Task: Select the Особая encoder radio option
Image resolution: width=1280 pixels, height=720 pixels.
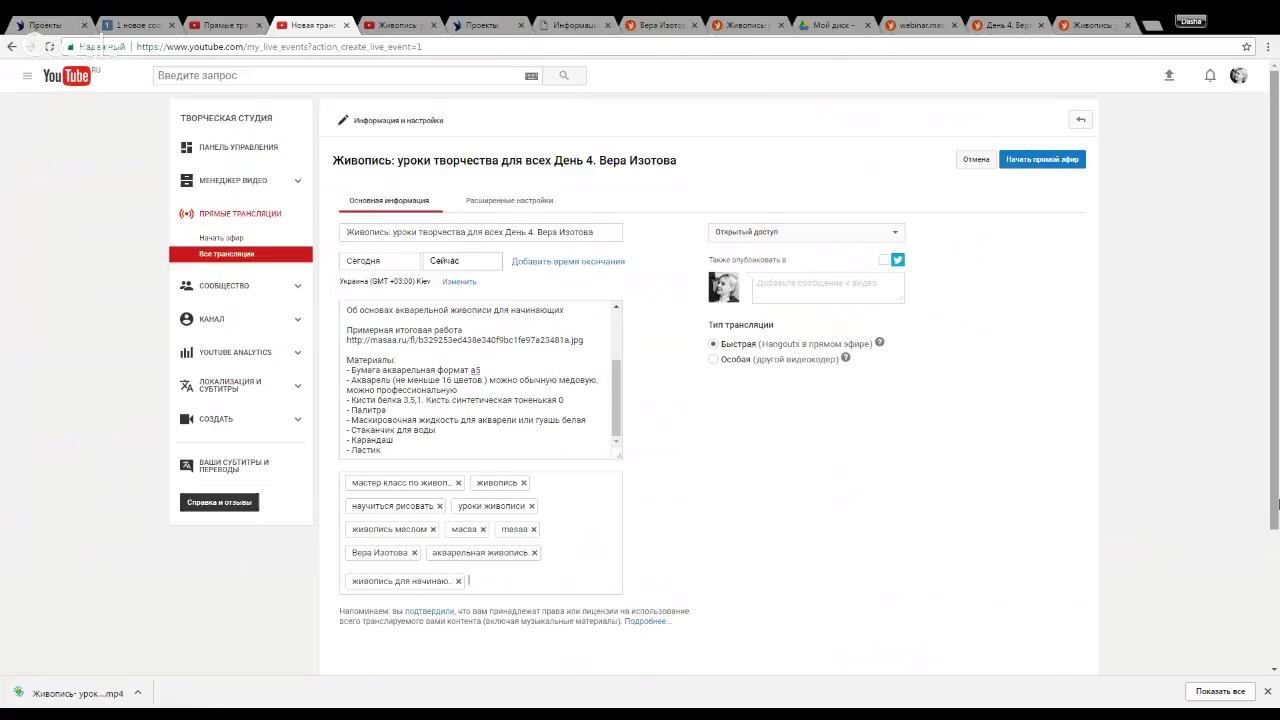Action: coord(713,359)
